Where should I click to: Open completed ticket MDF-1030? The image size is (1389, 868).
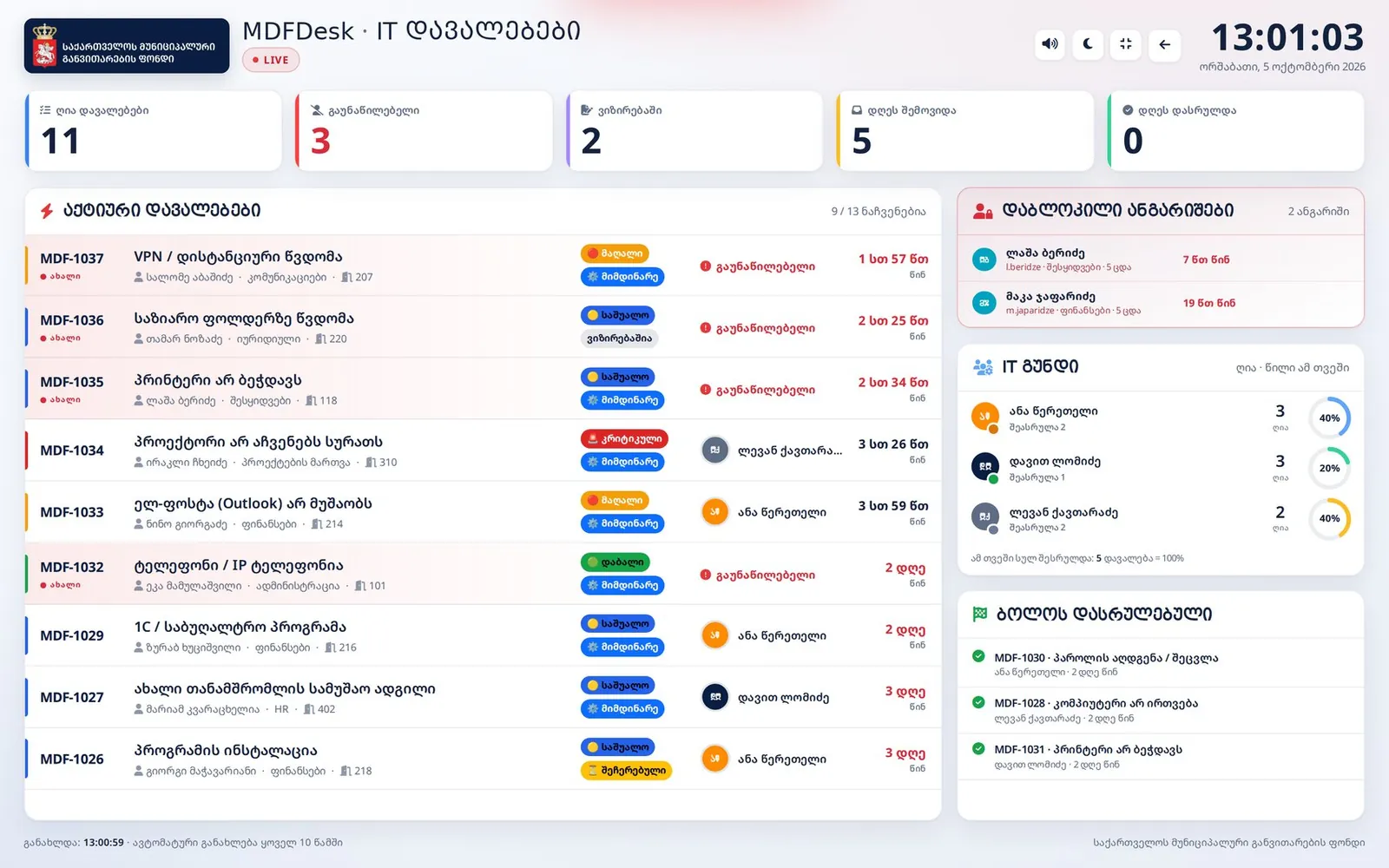pyautogui.click(x=1161, y=664)
